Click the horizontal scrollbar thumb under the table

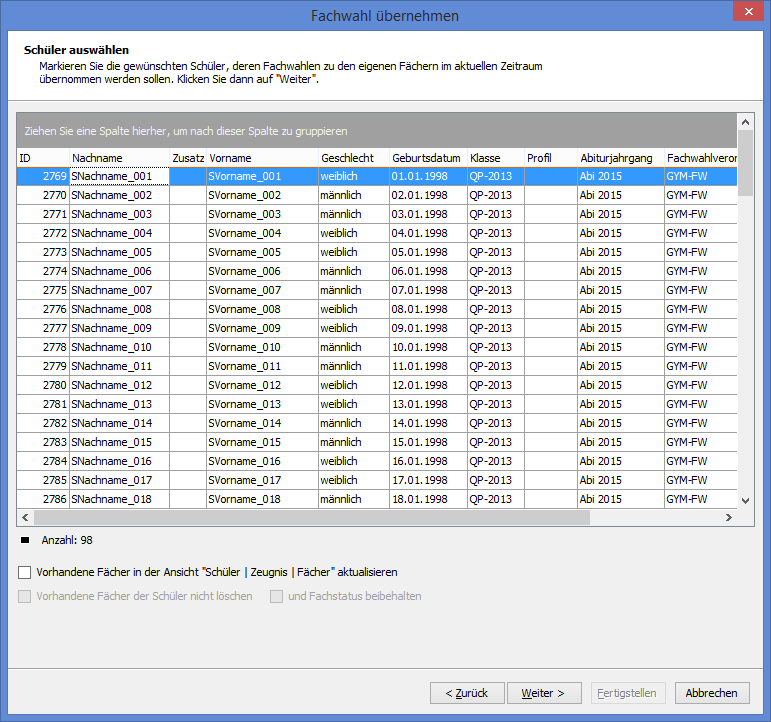tap(312, 517)
